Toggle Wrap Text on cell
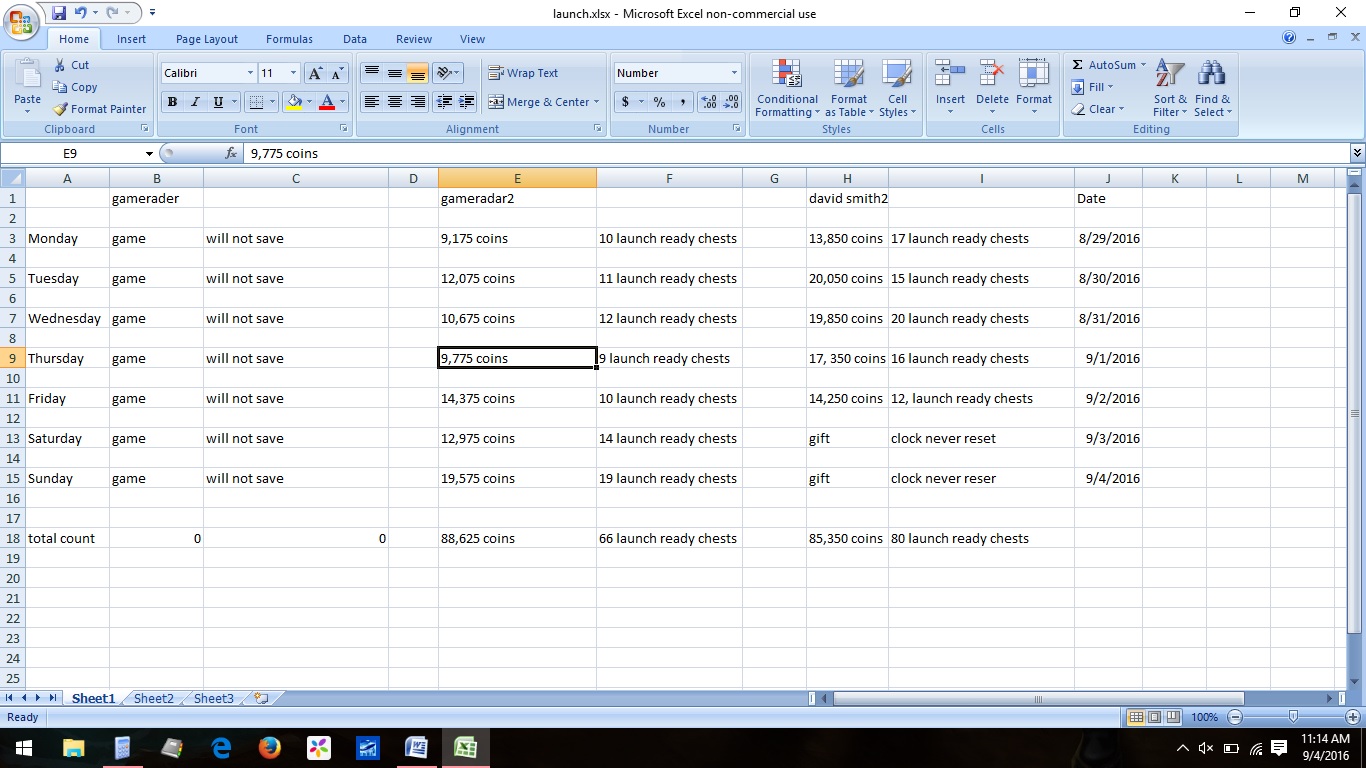 523,73
